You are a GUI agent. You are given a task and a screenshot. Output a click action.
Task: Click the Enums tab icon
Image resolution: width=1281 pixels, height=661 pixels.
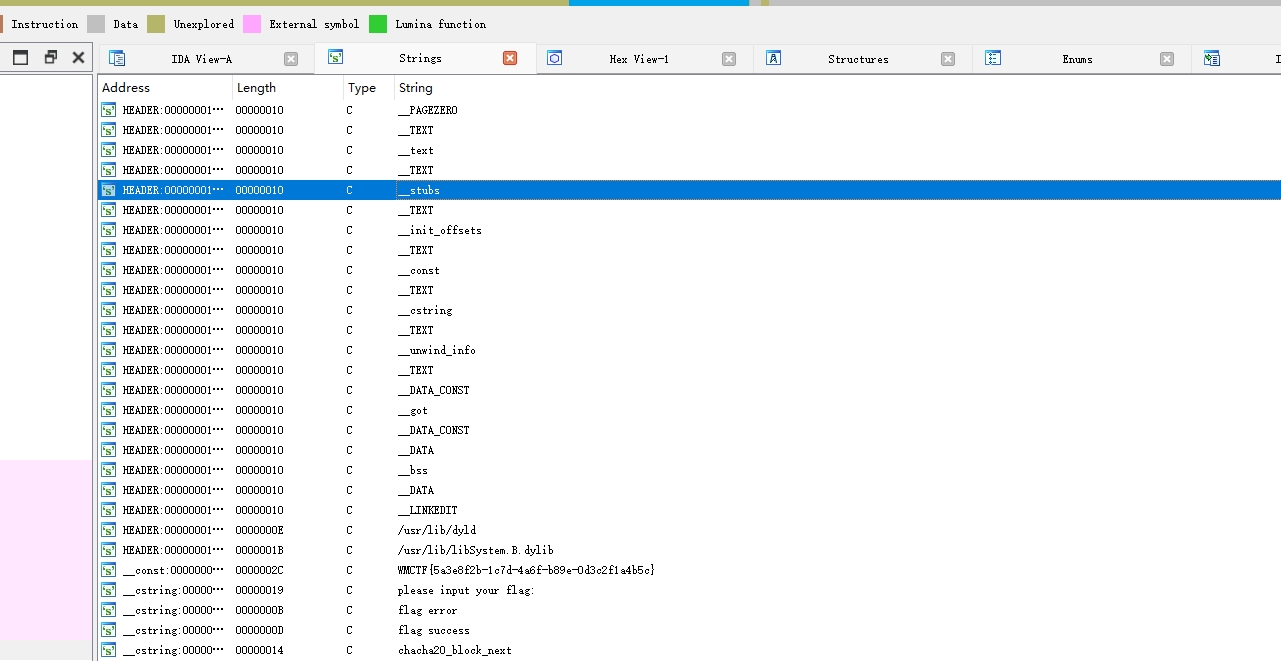point(993,59)
